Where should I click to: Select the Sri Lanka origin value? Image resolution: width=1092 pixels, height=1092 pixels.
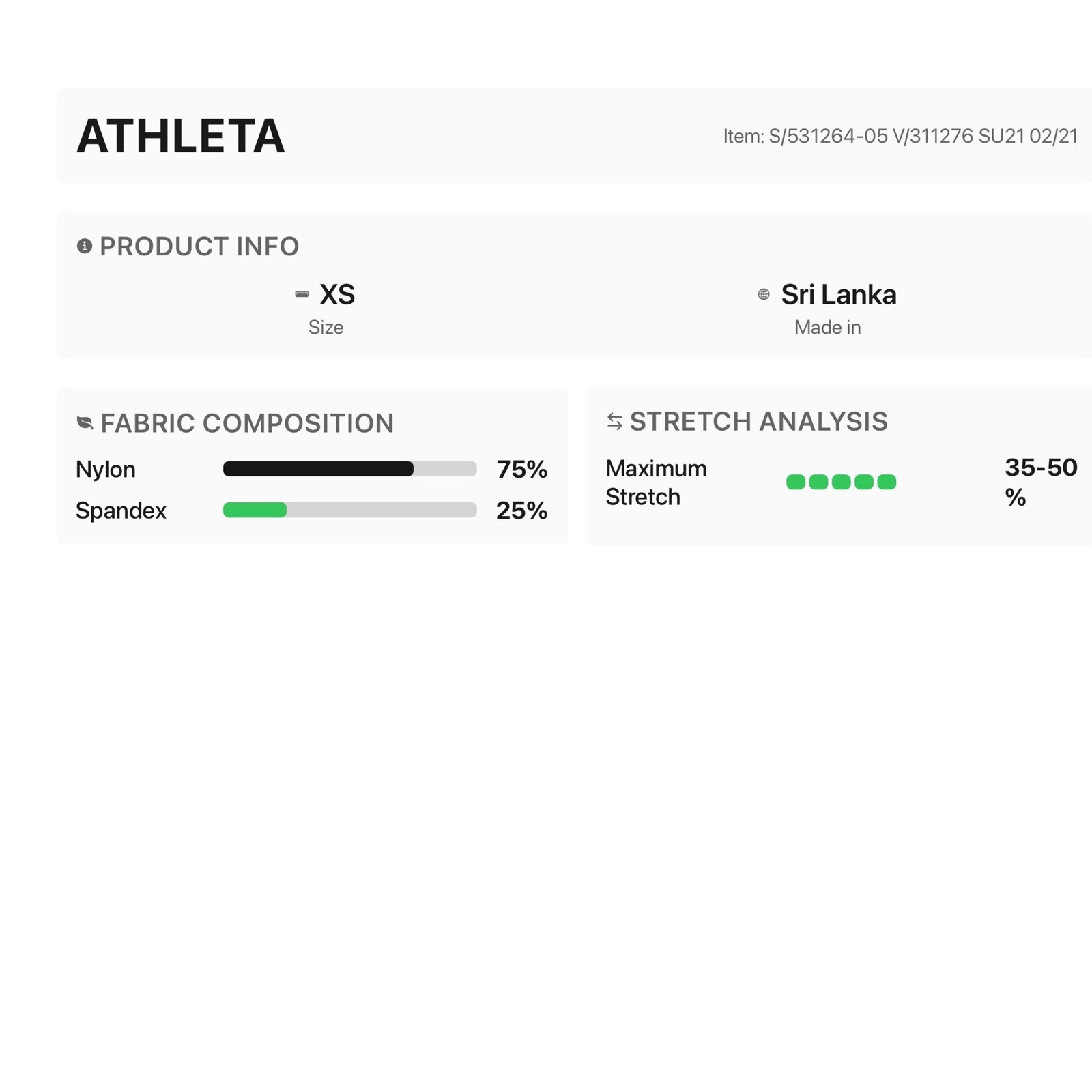click(x=839, y=295)
